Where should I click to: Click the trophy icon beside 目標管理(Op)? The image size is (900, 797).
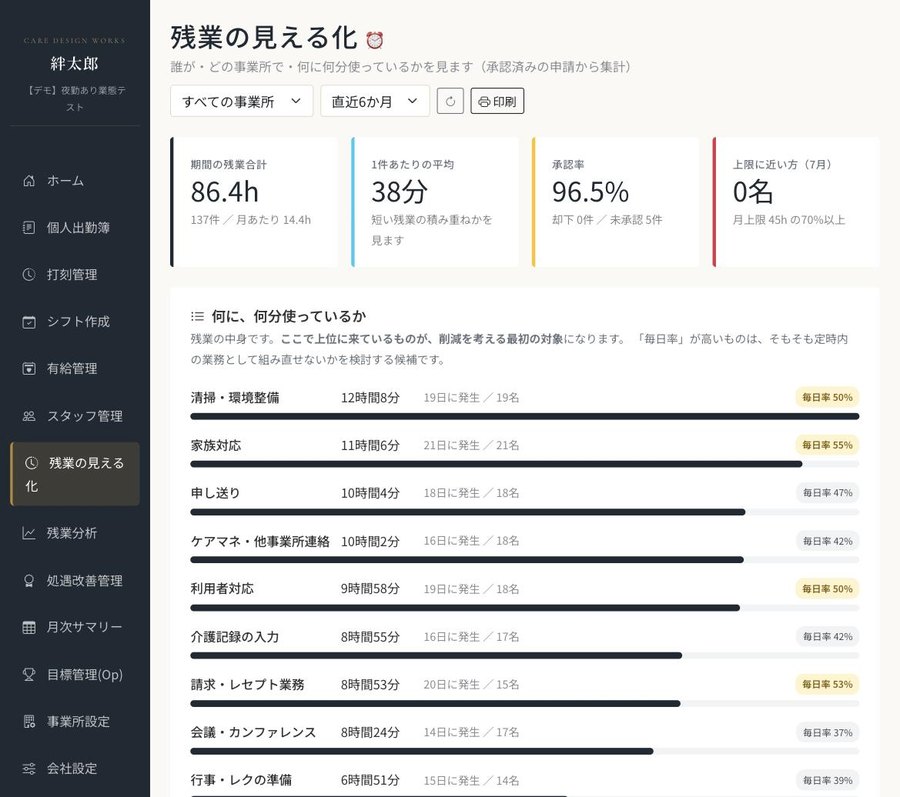point(29,675)
